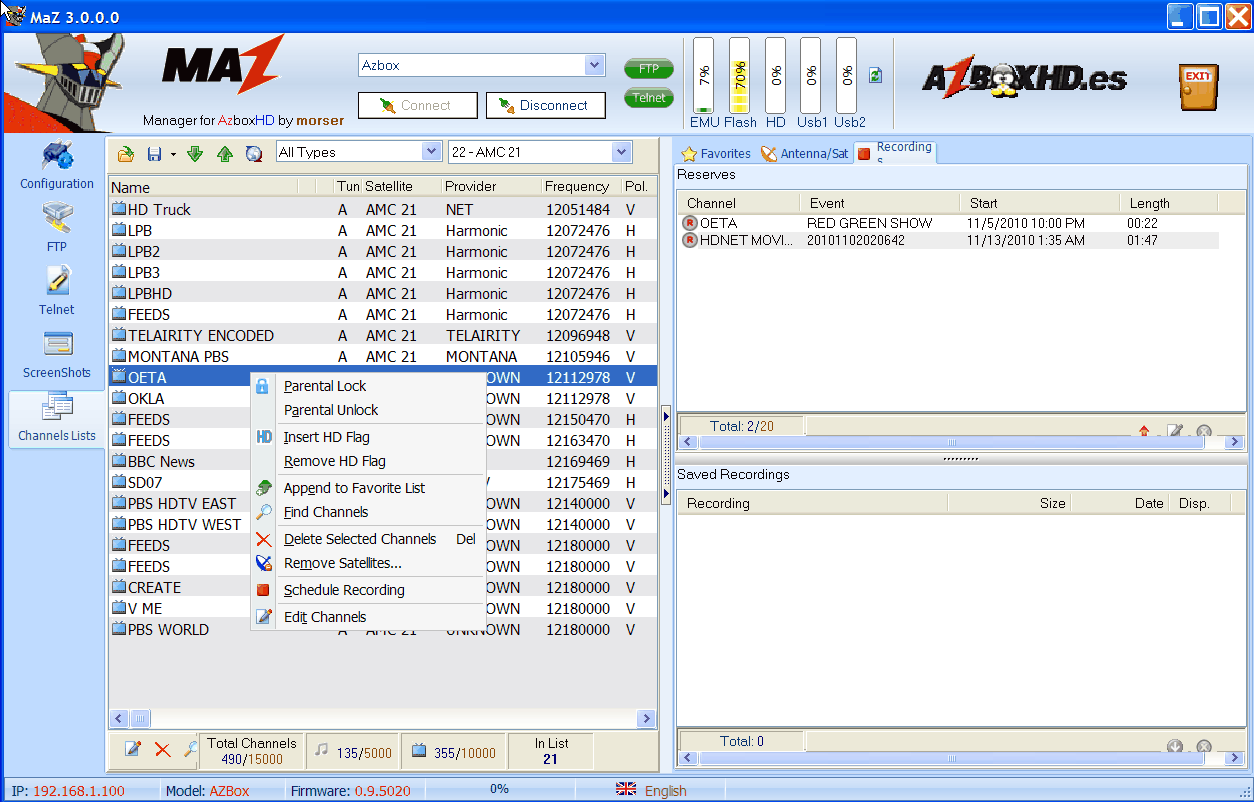Screen dimensions: 1254x802
Task: Select the TELAIRITY ENCODED channel row
Action: click(x=382, y=335)
